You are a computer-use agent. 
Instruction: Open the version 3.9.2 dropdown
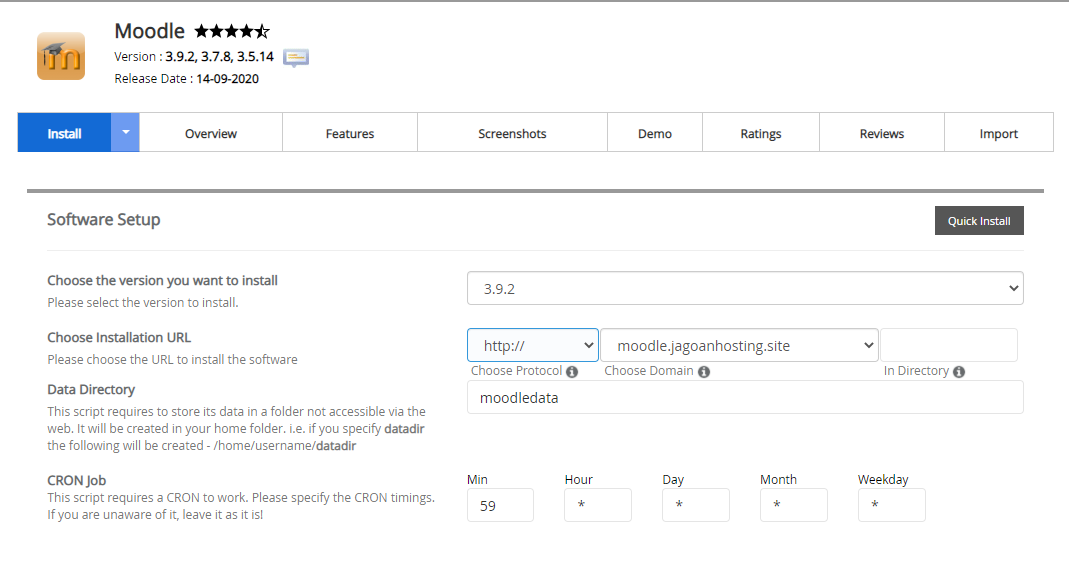[x=745, y=288]
